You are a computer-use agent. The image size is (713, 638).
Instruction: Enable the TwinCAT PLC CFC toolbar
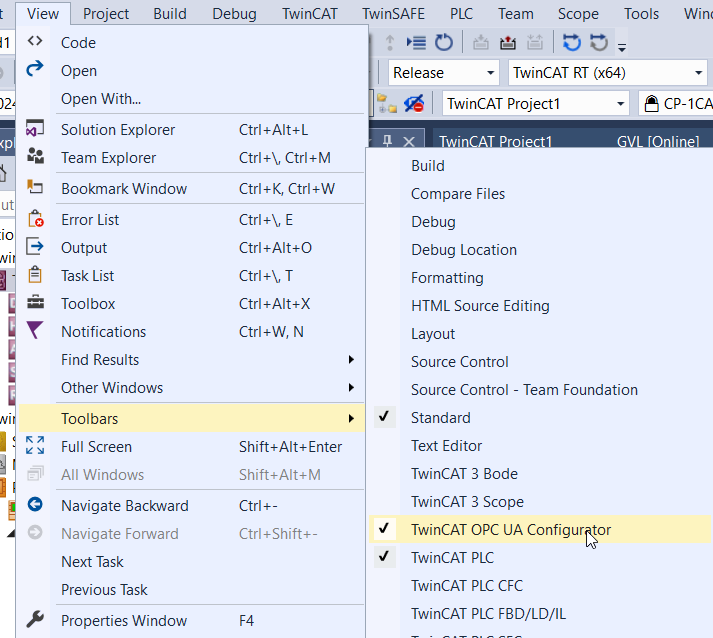click(540, 585)
